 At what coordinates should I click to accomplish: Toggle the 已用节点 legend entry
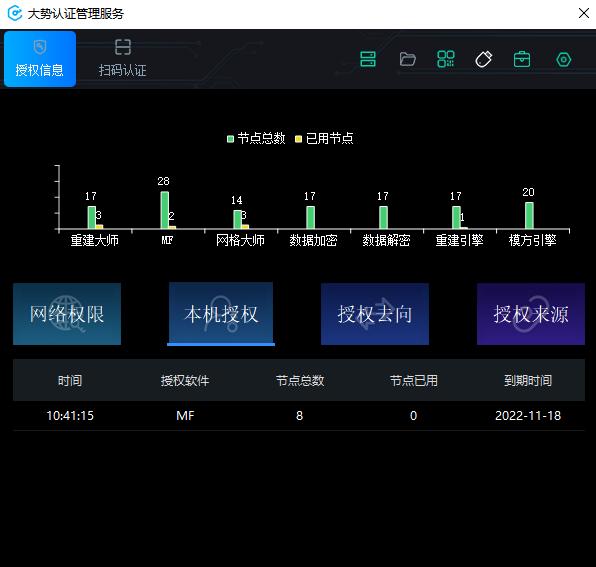click(324, 138)
